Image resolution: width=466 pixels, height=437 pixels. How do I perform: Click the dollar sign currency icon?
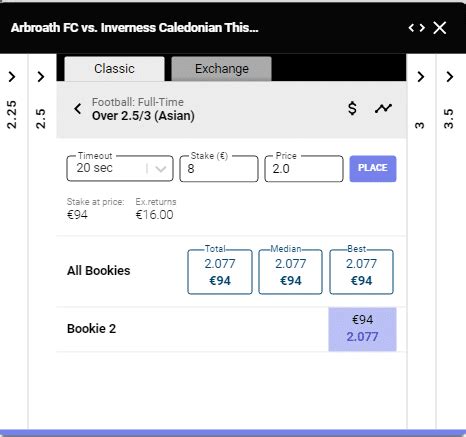(x=352, y=108)
